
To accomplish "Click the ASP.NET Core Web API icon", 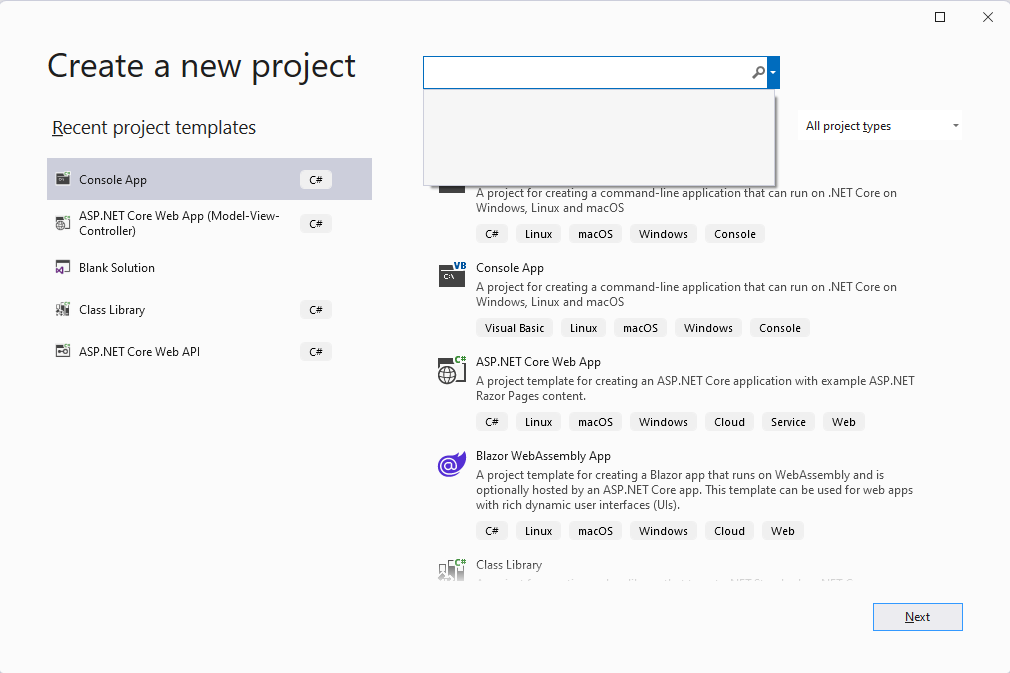I will (62, 351).
